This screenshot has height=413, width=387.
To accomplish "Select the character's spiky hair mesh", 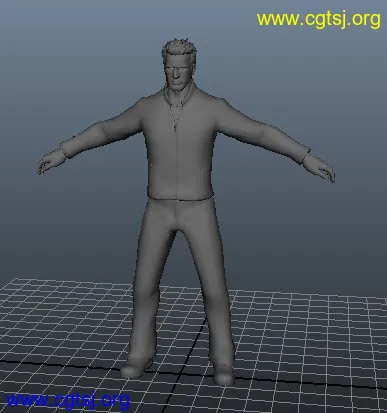I will pyautogui.click(x=179, y=49).
